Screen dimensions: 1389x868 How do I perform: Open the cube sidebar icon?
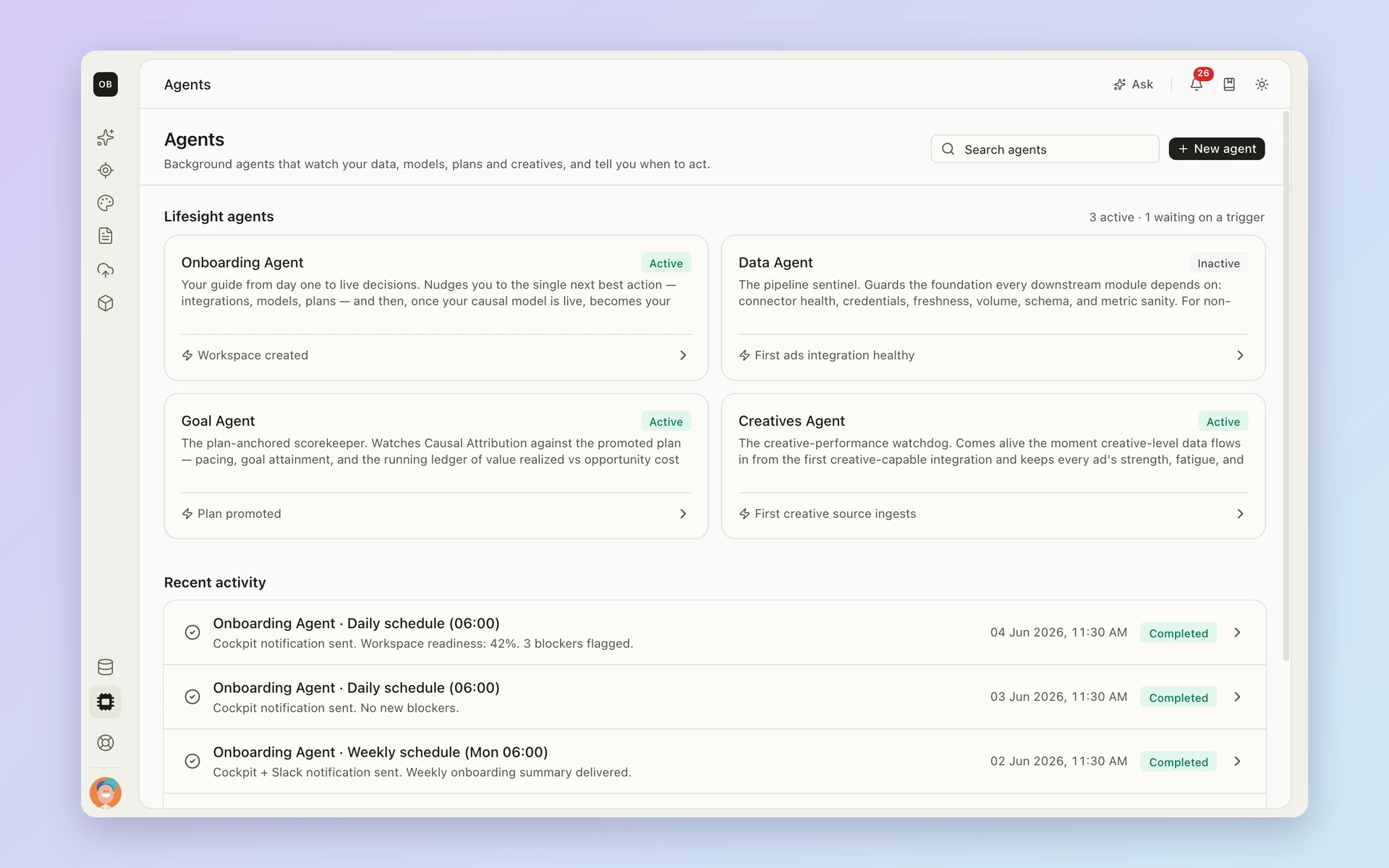click(106, 303)
